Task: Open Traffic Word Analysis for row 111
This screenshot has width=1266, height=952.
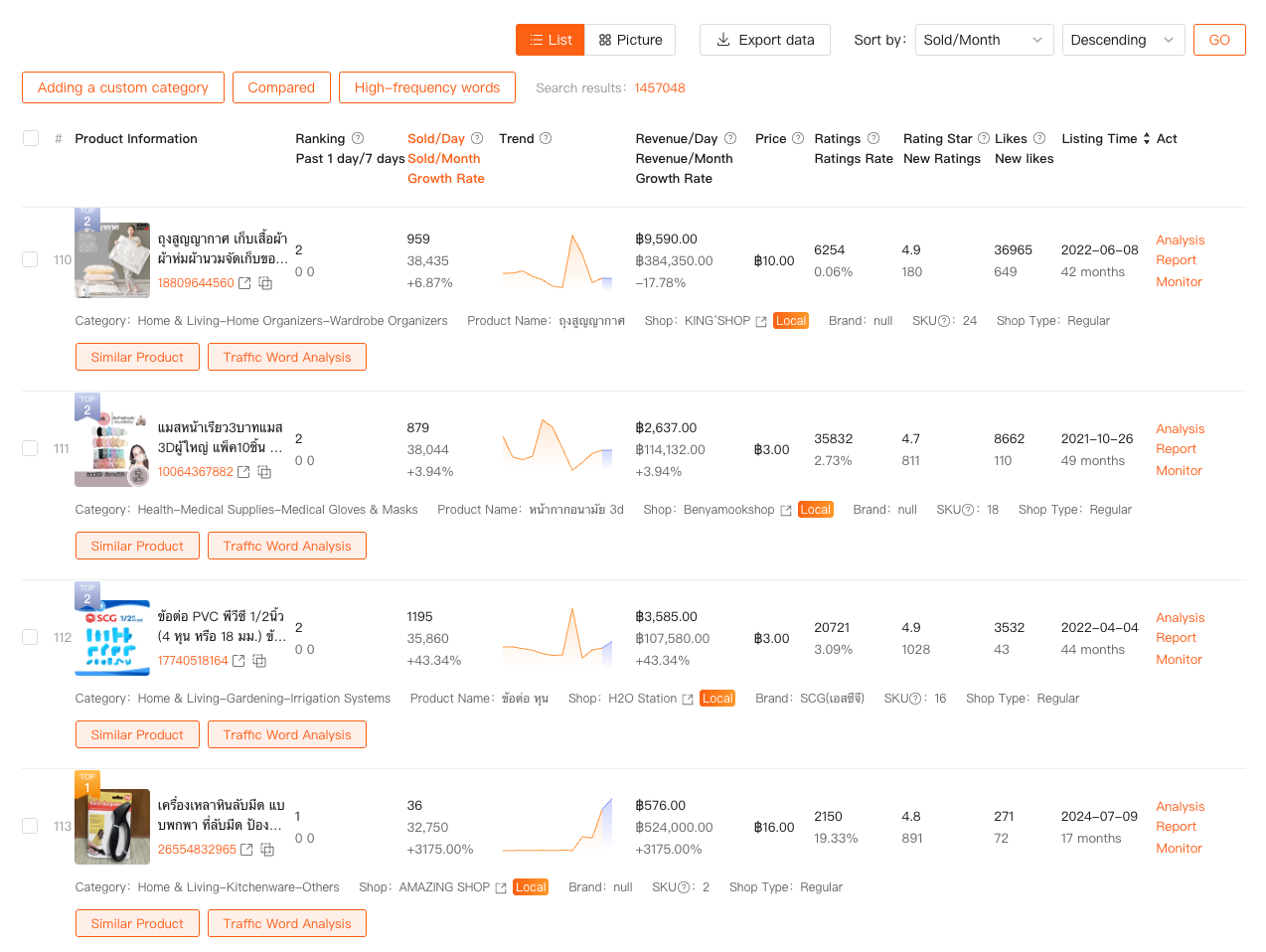Action: 287,546
